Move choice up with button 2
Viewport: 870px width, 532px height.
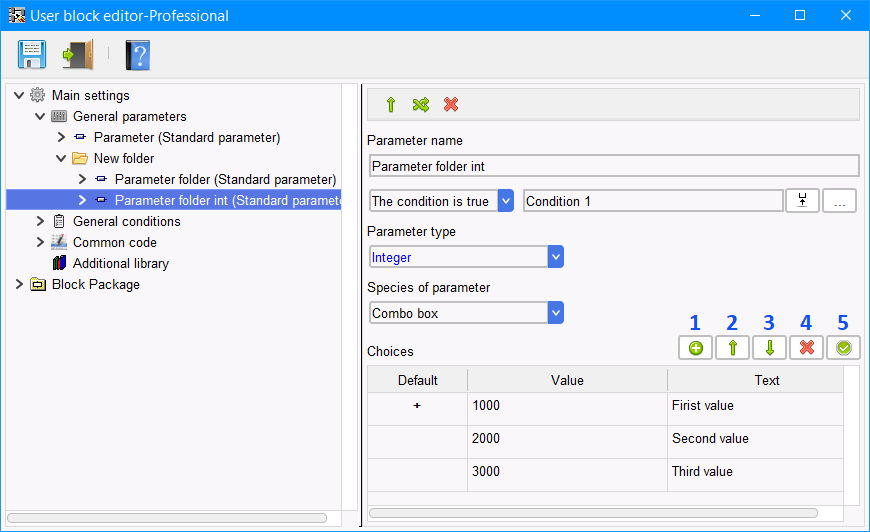[x=732, y=348]
